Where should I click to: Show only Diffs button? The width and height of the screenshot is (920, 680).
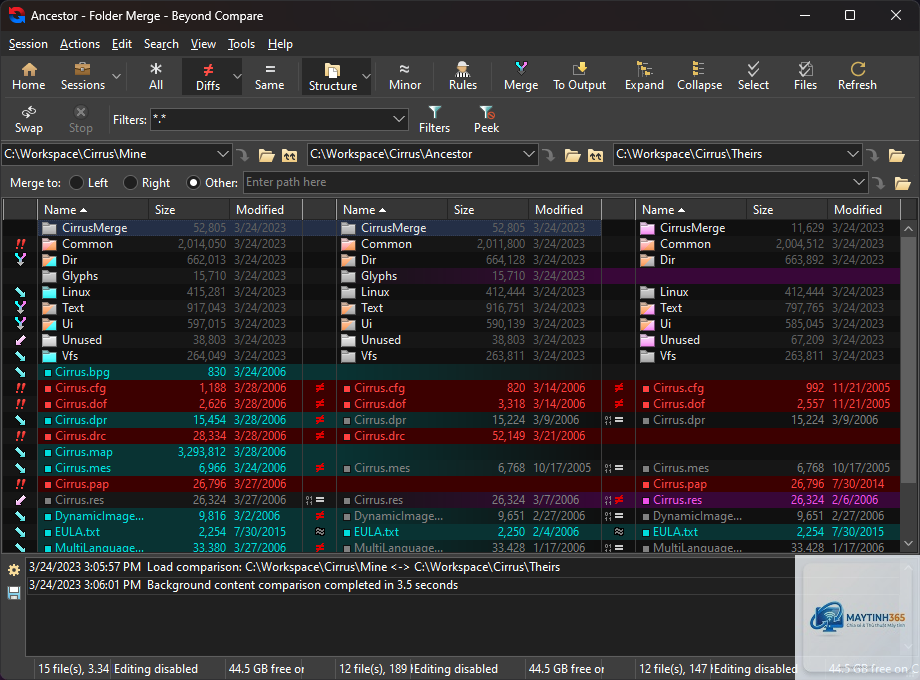[208, 76]
